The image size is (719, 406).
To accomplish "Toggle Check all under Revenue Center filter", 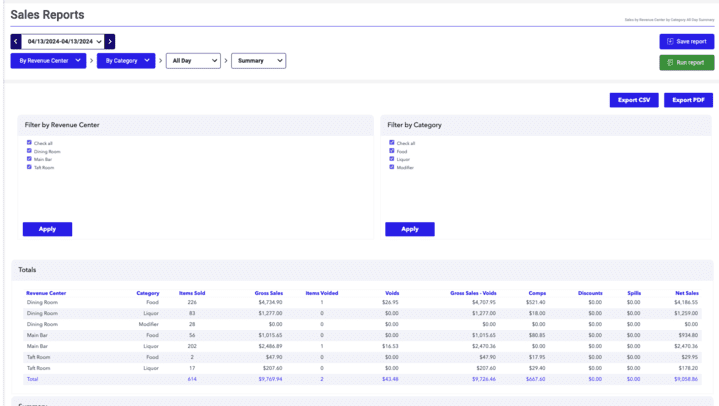I will pos(29,143).
